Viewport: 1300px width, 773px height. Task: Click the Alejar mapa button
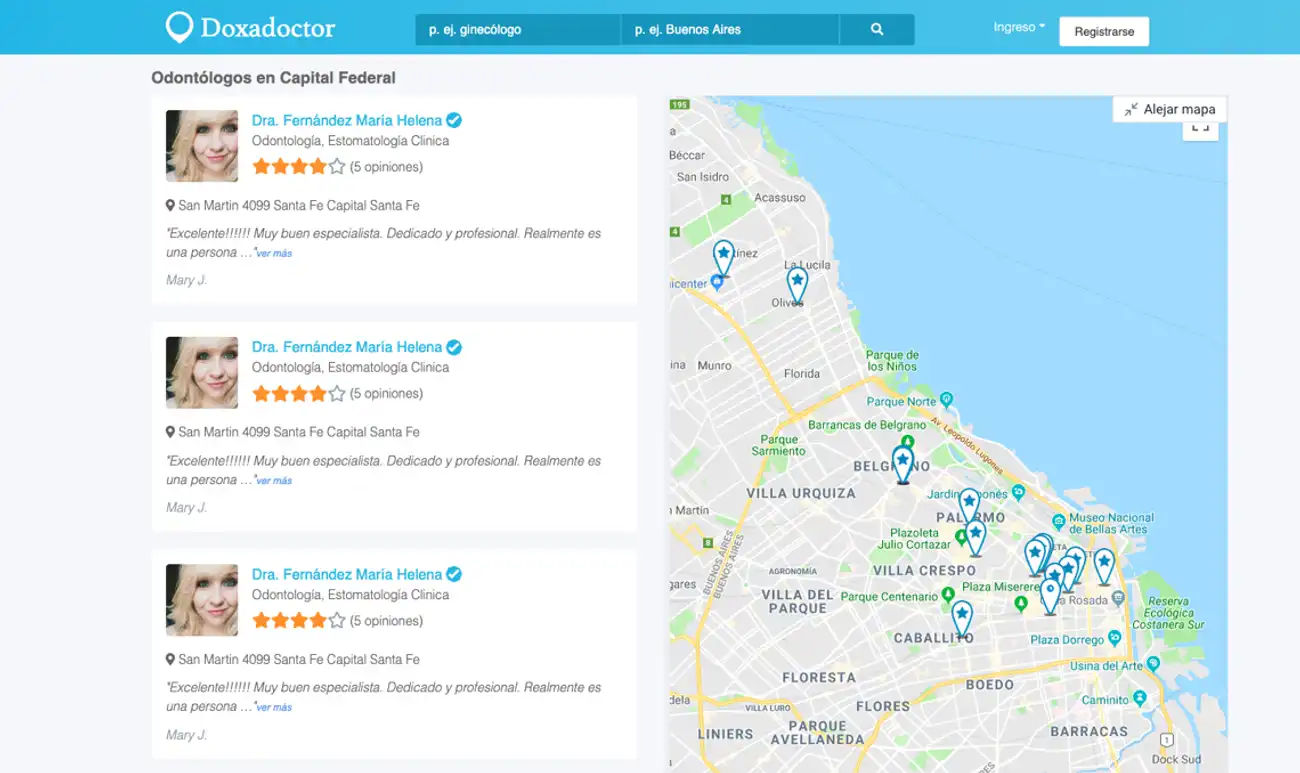pos(1169,109)
